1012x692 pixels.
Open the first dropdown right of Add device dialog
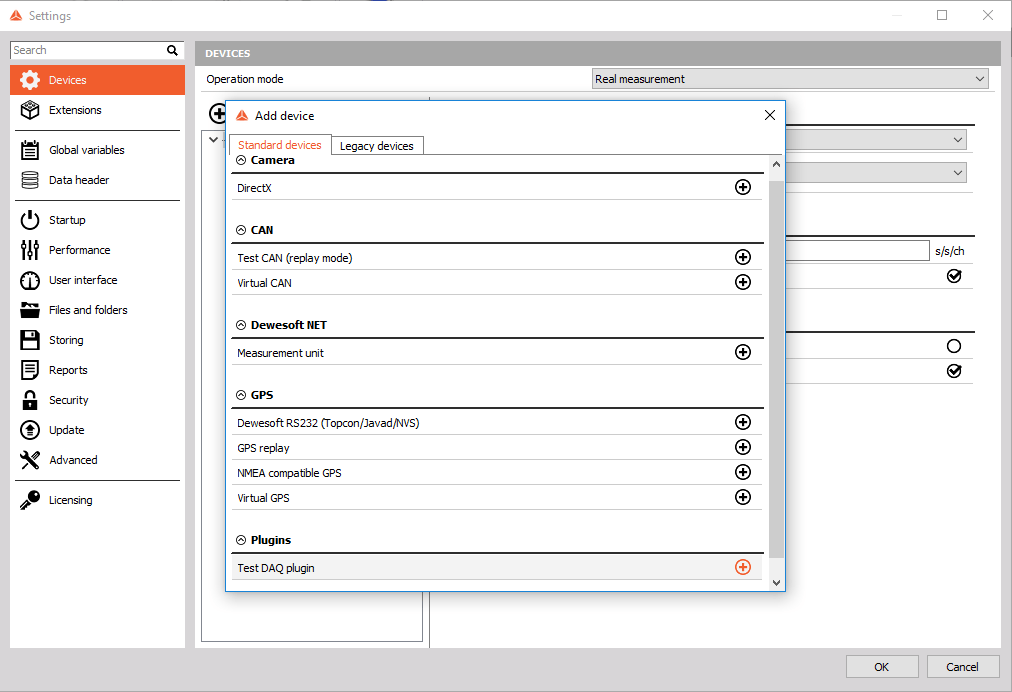[876, 139]
